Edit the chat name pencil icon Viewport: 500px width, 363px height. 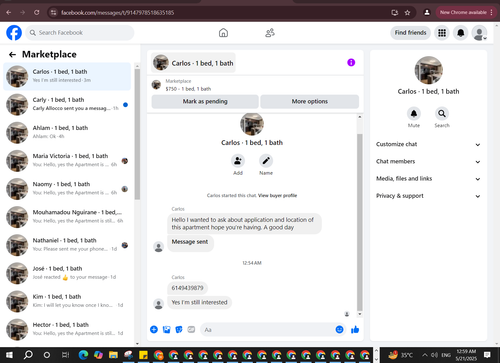(266, 161)
